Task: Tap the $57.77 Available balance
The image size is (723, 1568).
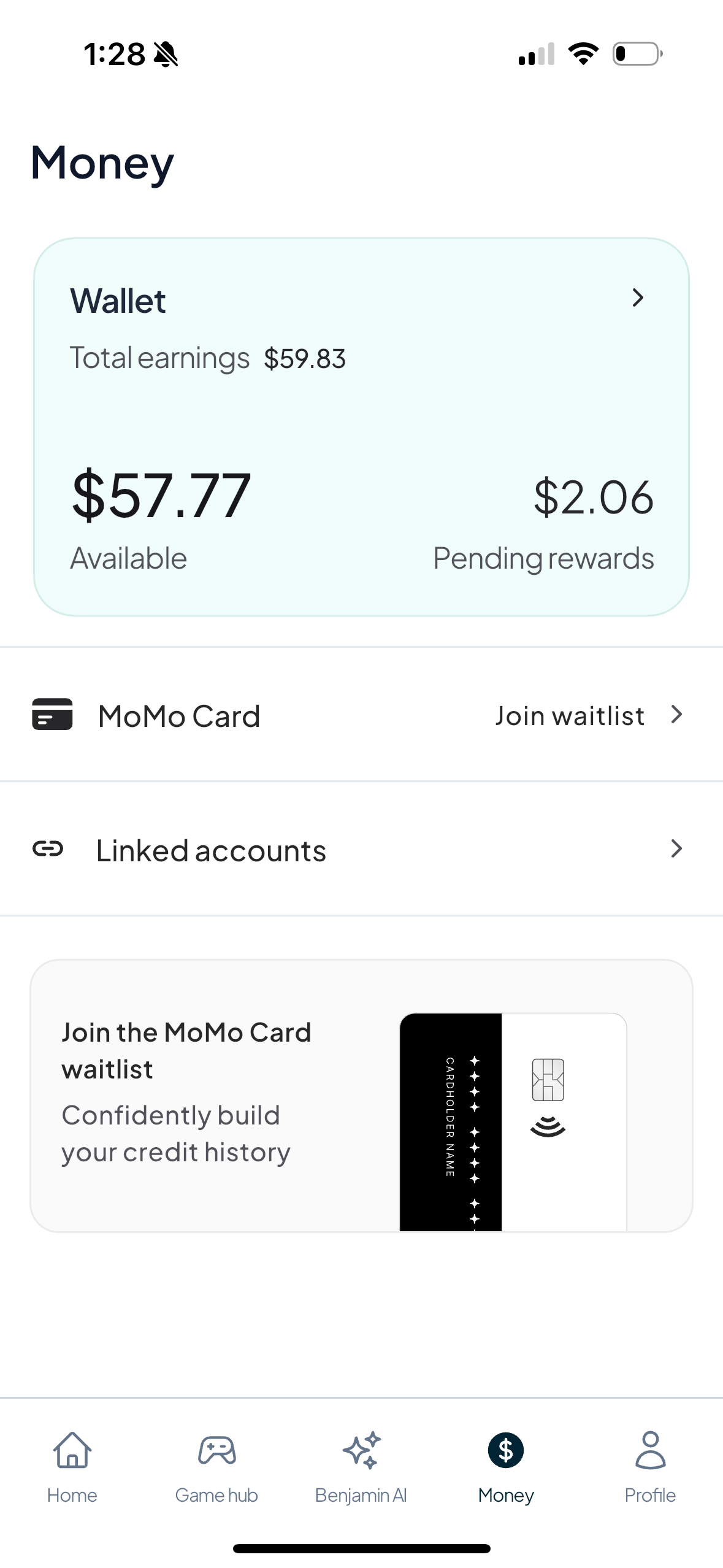Action: (x=161, y=494)
